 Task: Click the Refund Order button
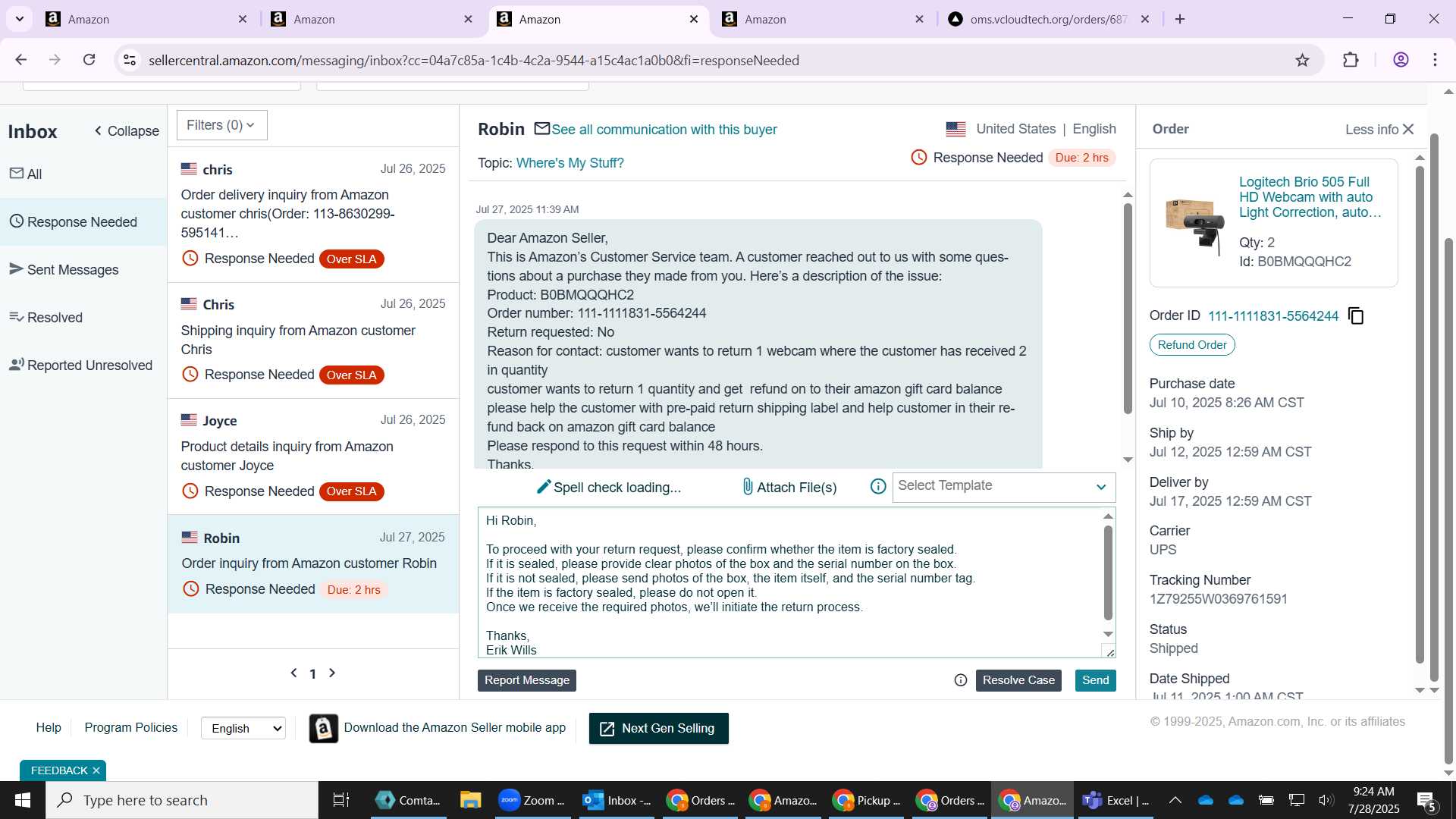tap(1192, 345)
